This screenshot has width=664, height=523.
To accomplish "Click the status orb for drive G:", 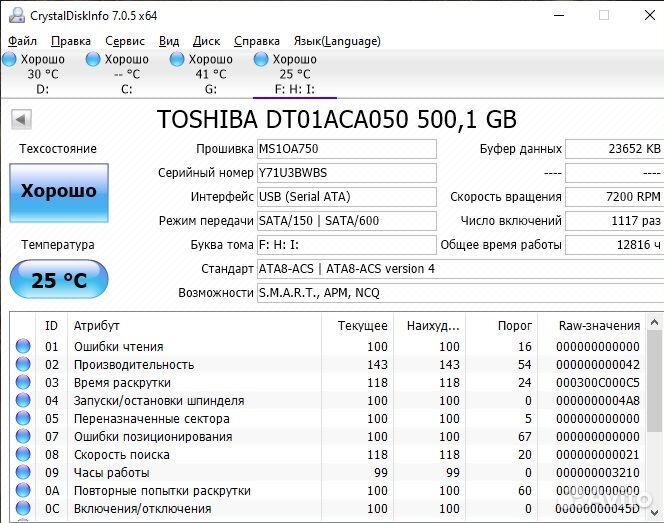I will point(177,59).
